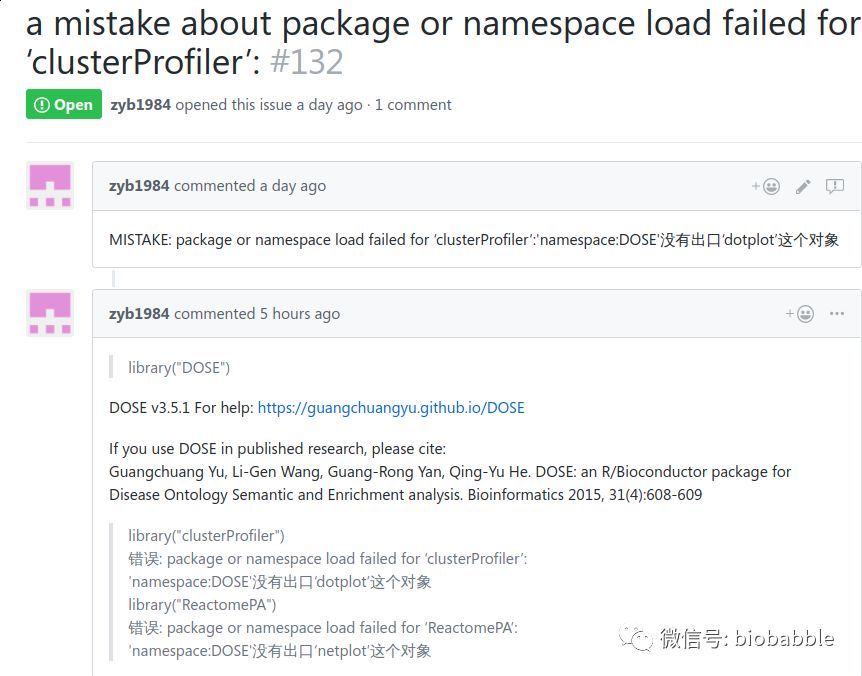Open the three-dot menu on second comment
The image size is (862, 676).
[x=837, y=314]
